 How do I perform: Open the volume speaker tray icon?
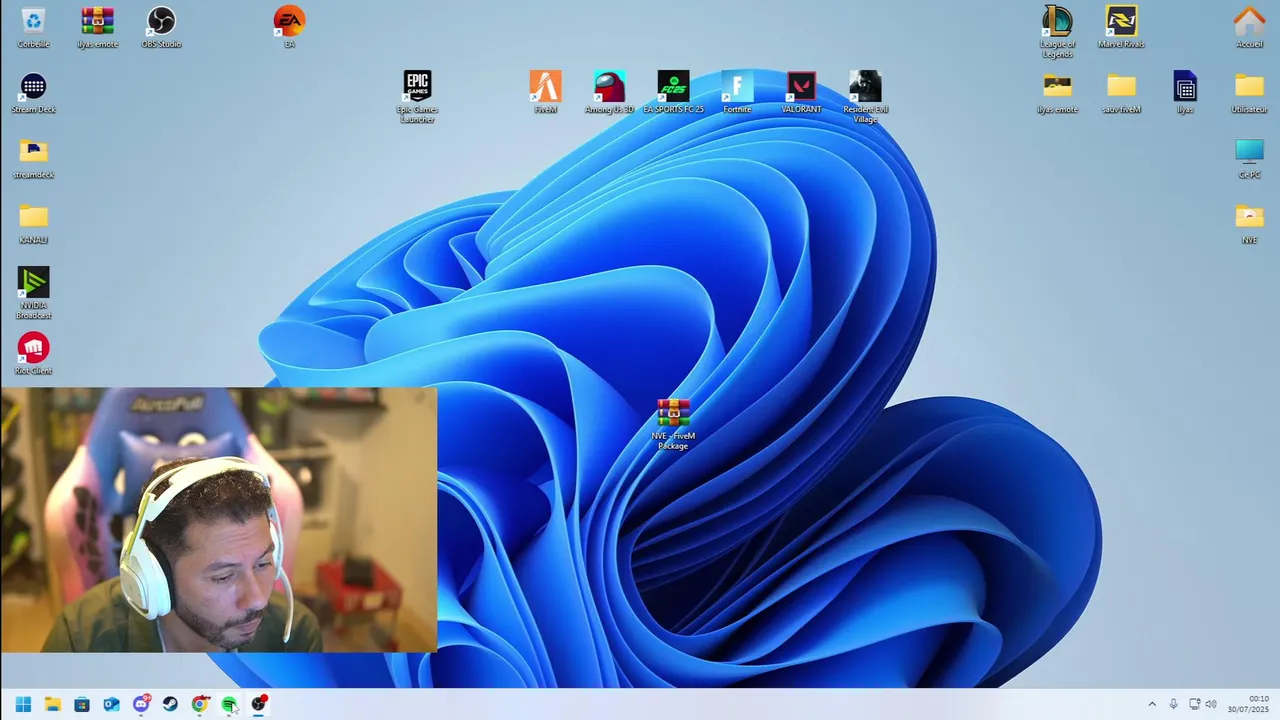click(x=1211, y=704)
